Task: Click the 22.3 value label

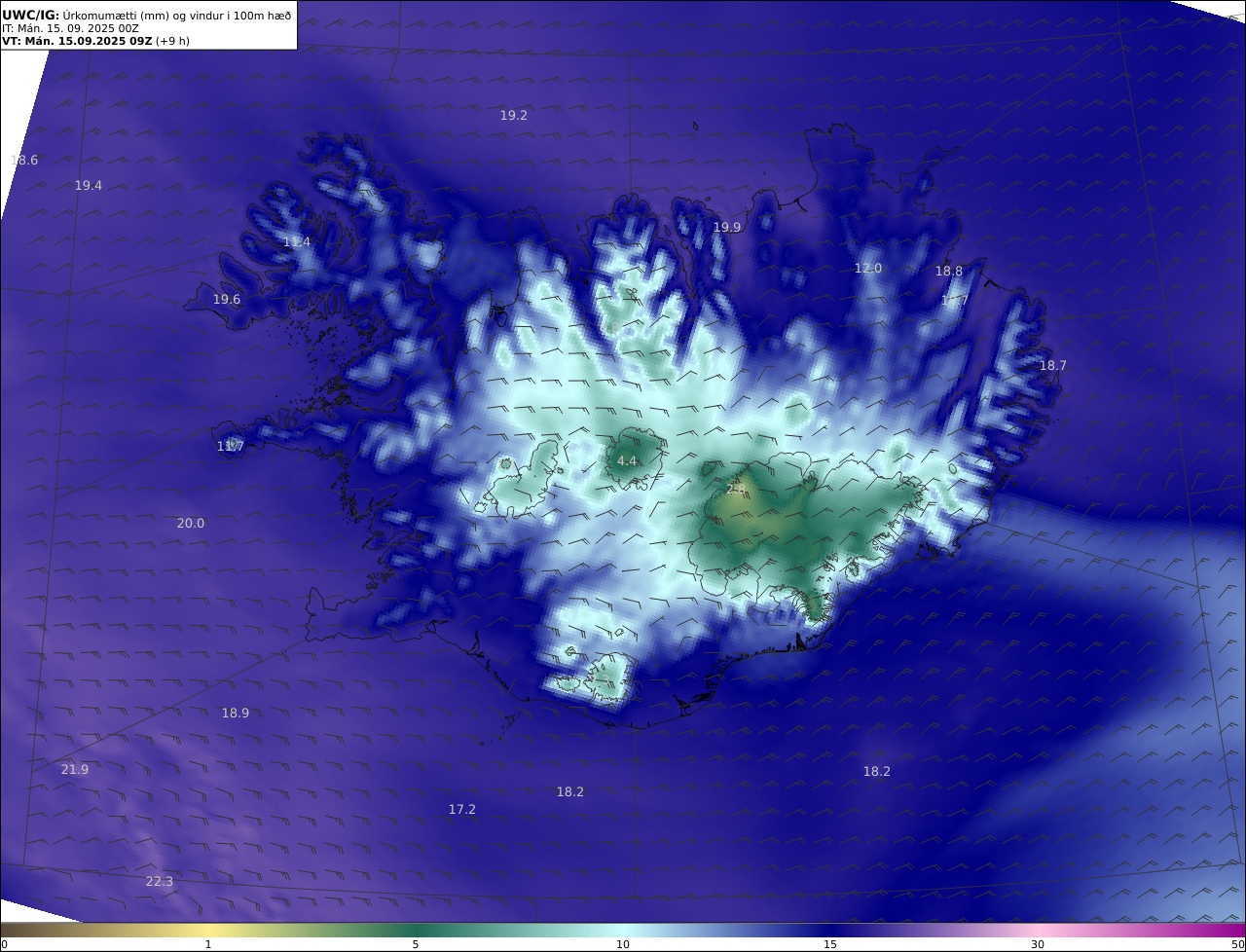Action: [x=160, y=881]
